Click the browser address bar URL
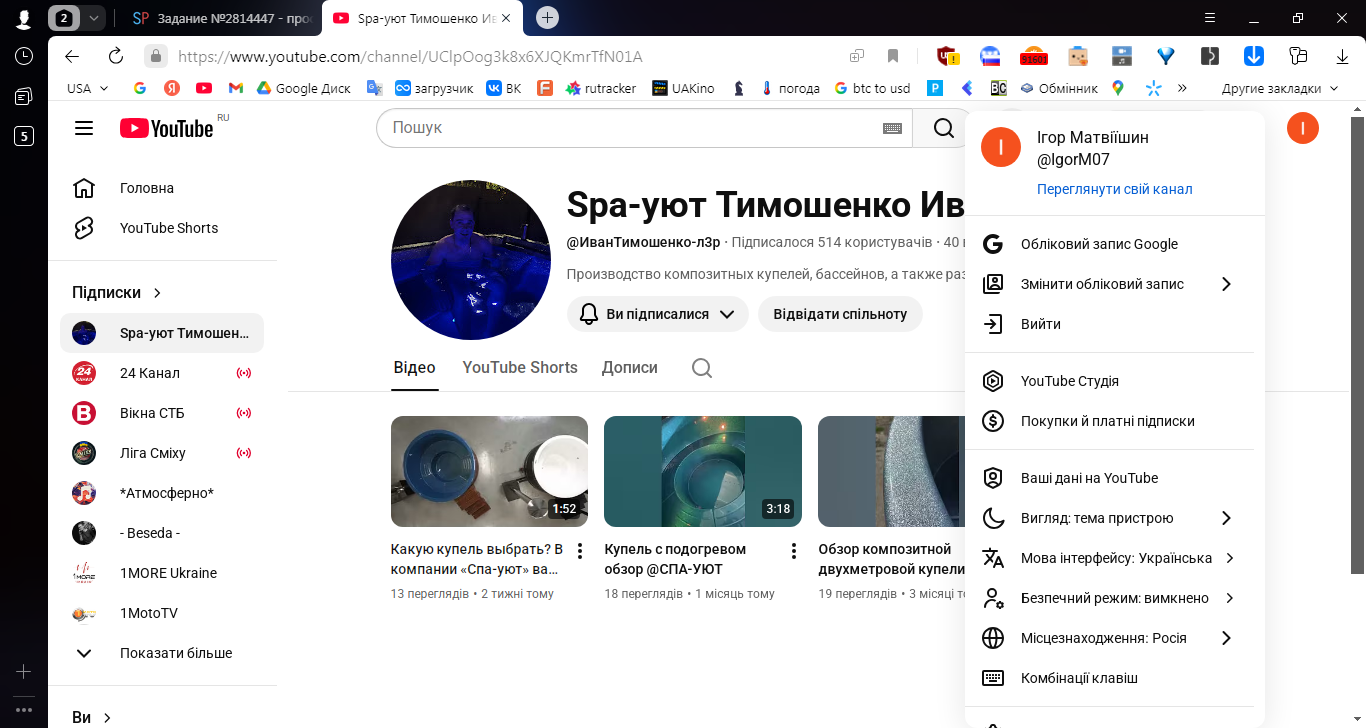Screen dimensions: 1366x728 click(x=410, y=56)
